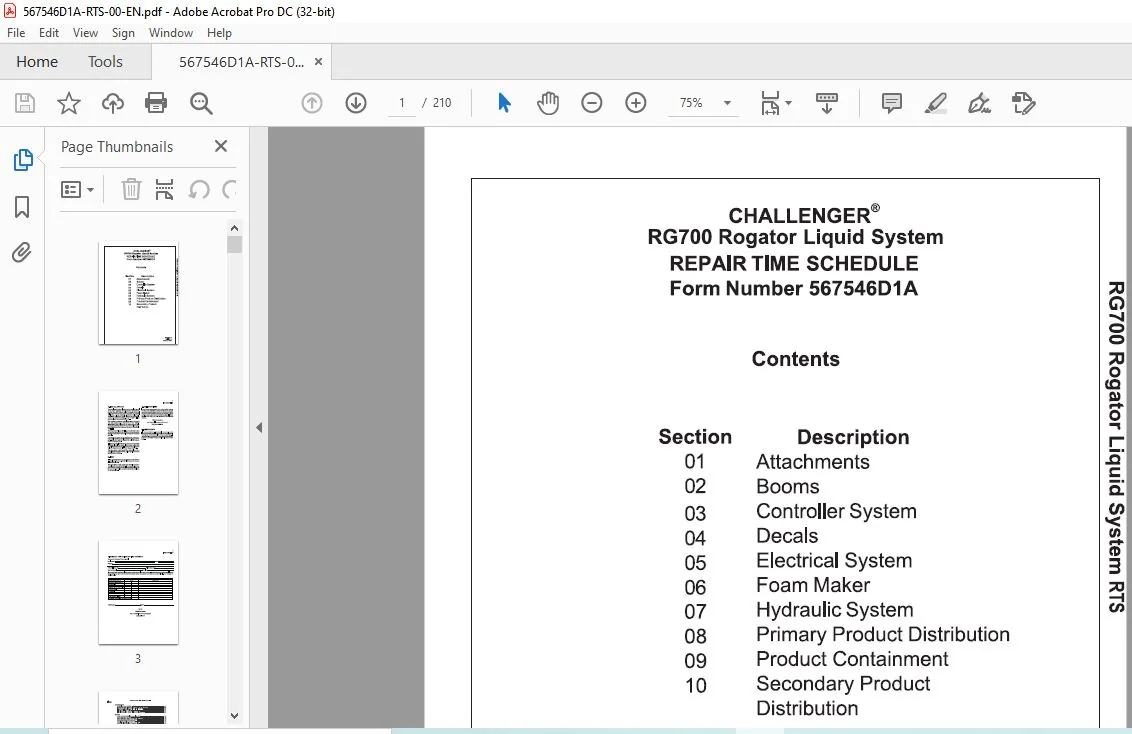
Task: Click the Save file icon
Action: coord(25,103)
